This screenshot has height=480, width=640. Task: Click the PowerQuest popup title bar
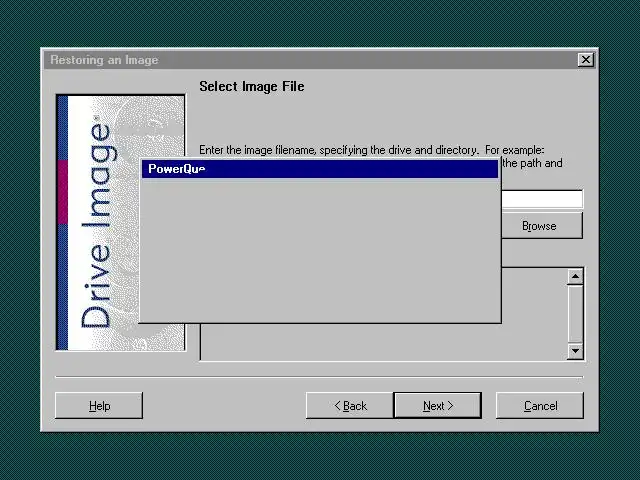(x=320, y=169)
